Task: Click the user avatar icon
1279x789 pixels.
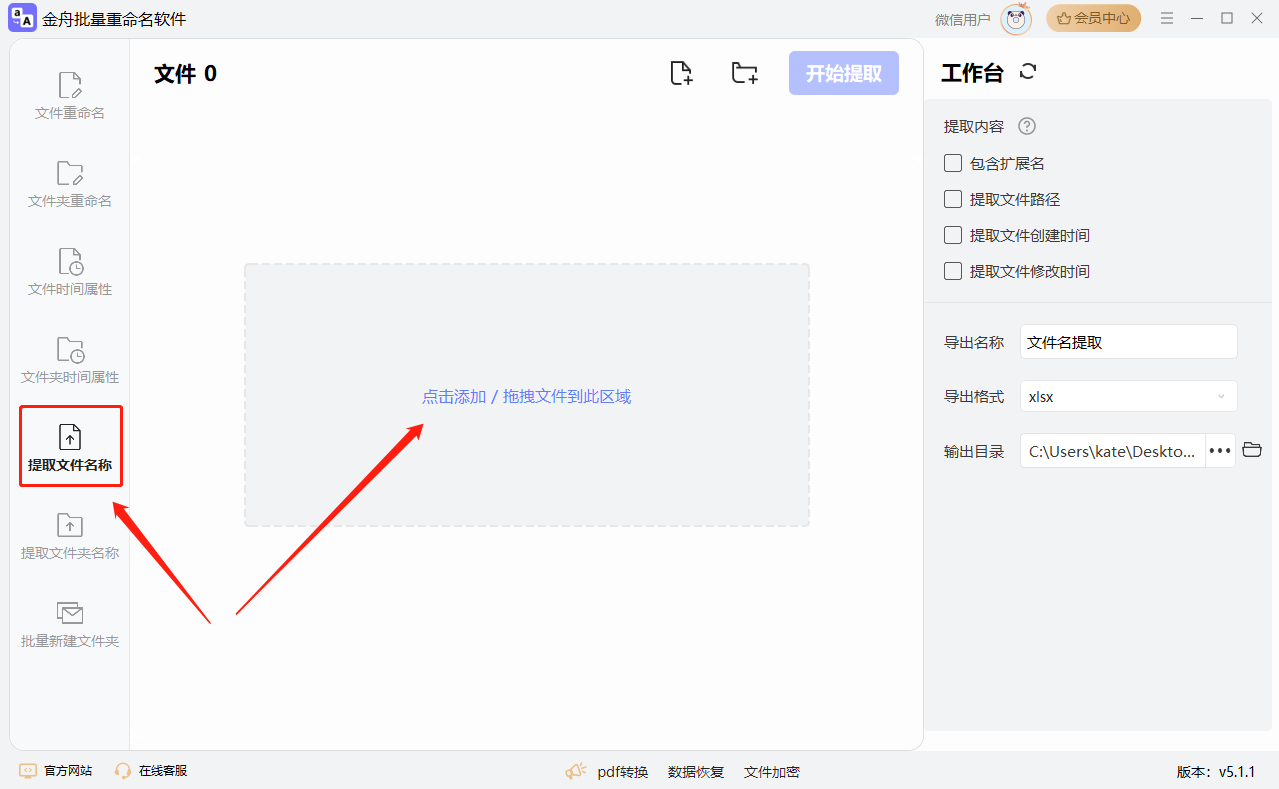Action: 1016,19
